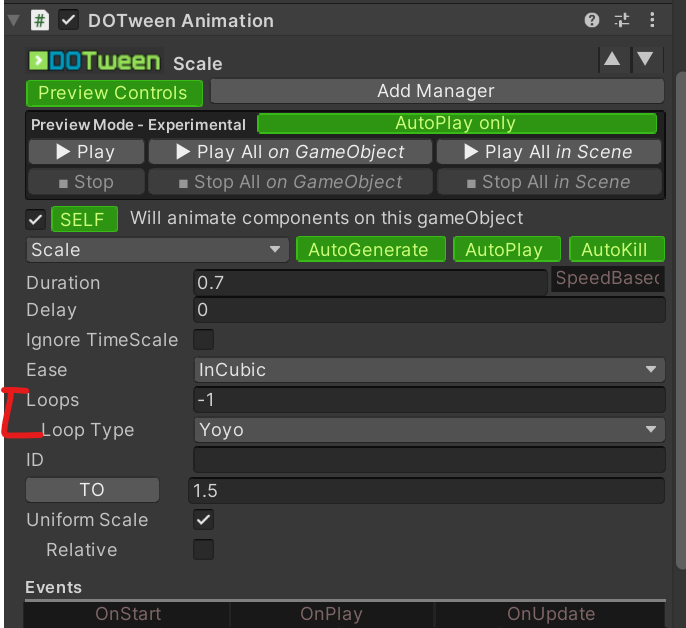This screenshot has height=628, width=686.
Task: Click the C# script icon of DOTween Animation
Action: pyautogui.click(x=39, y=21)
